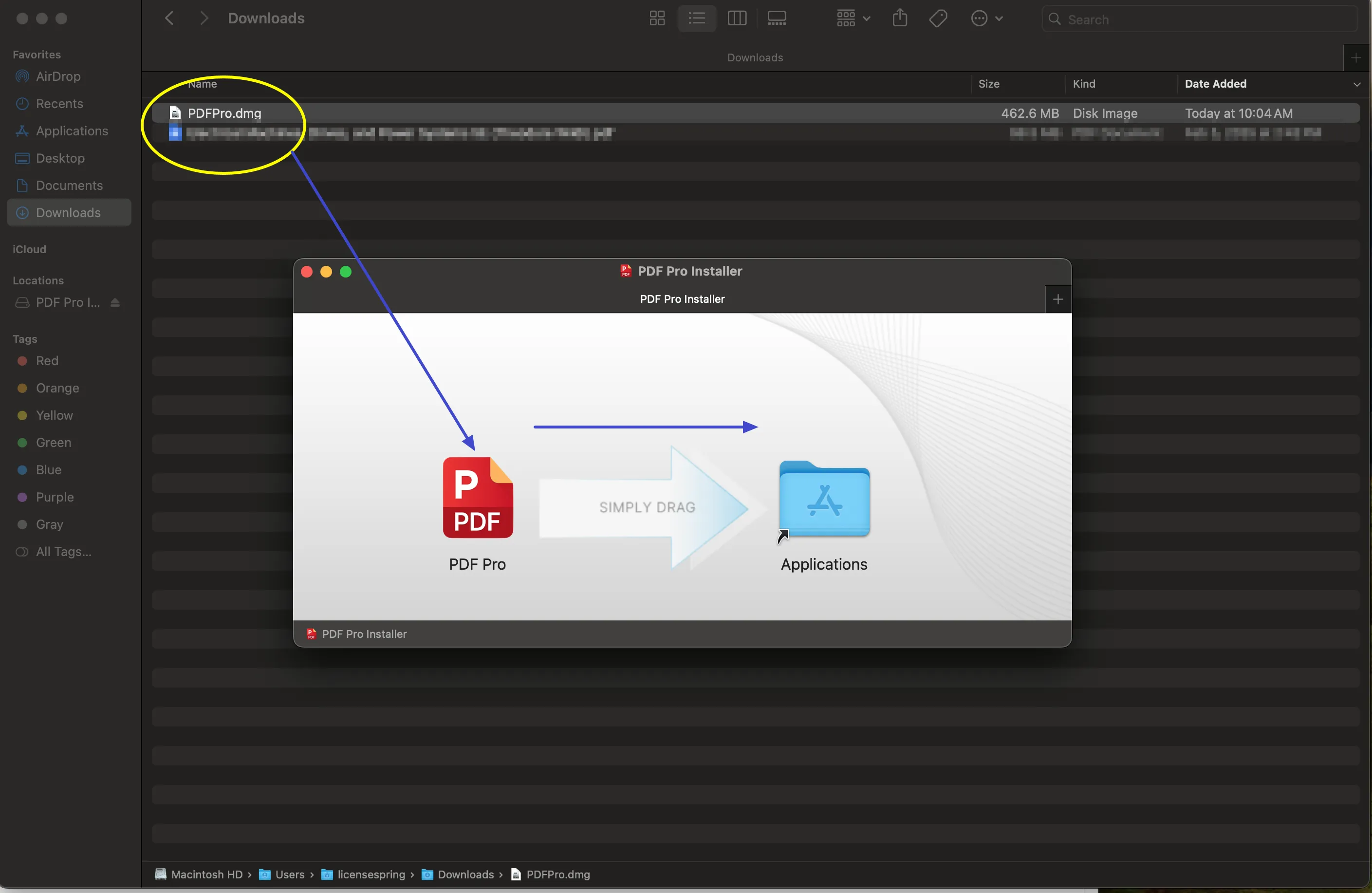Viewport: 1372px width, 893px height.
Task: Sort by the Name column header
Action: 203,84
